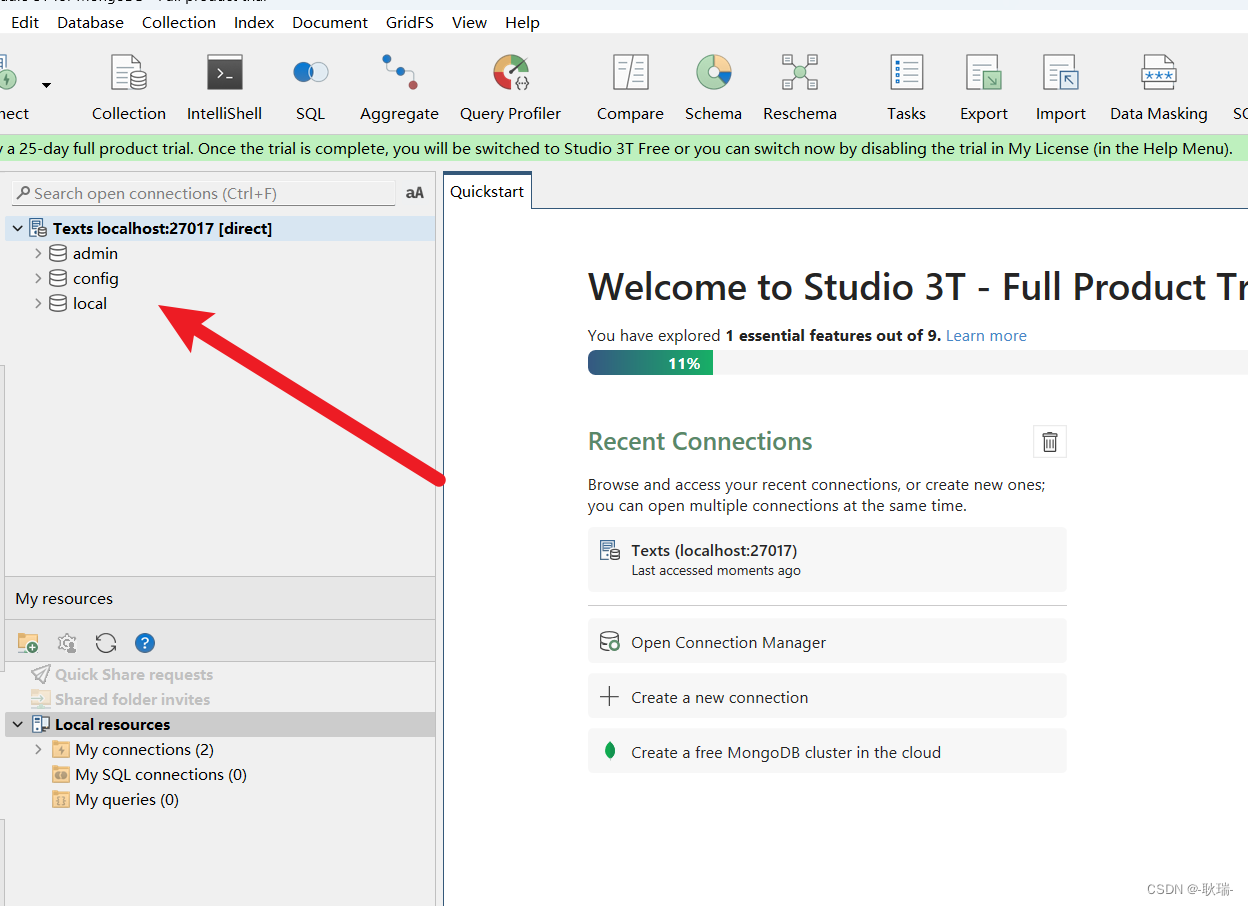
Task: Follow the Learn more link
Action: click(x=986, y=336)
